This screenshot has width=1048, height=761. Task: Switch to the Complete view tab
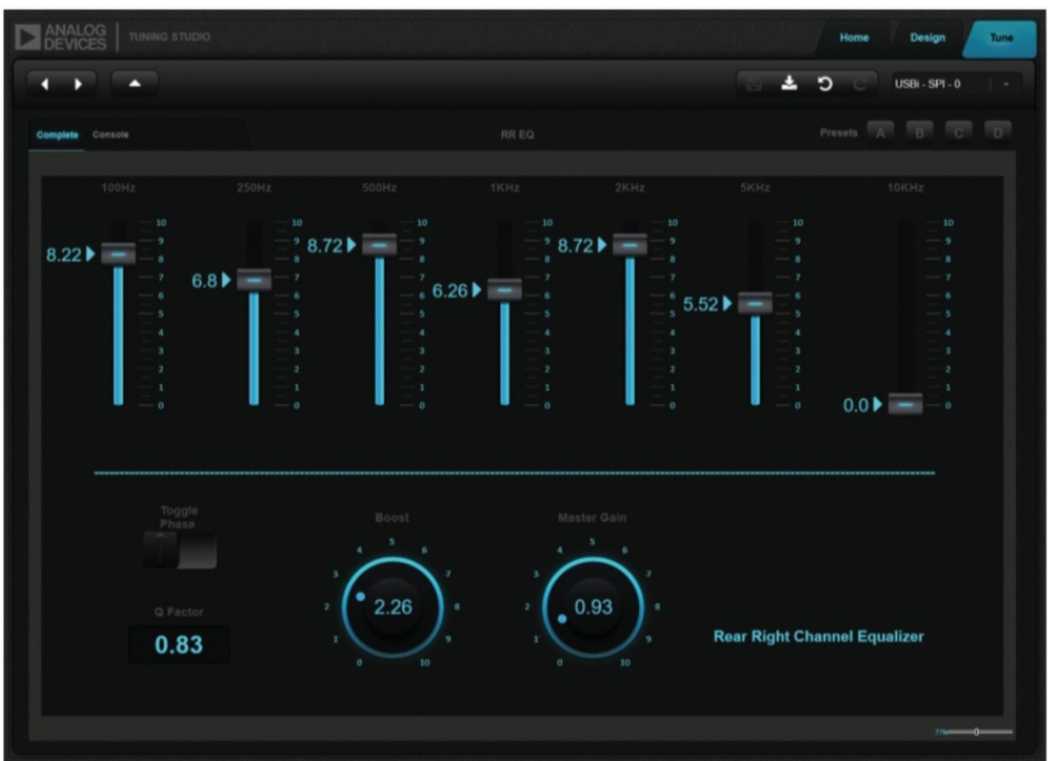pos(57,135)
